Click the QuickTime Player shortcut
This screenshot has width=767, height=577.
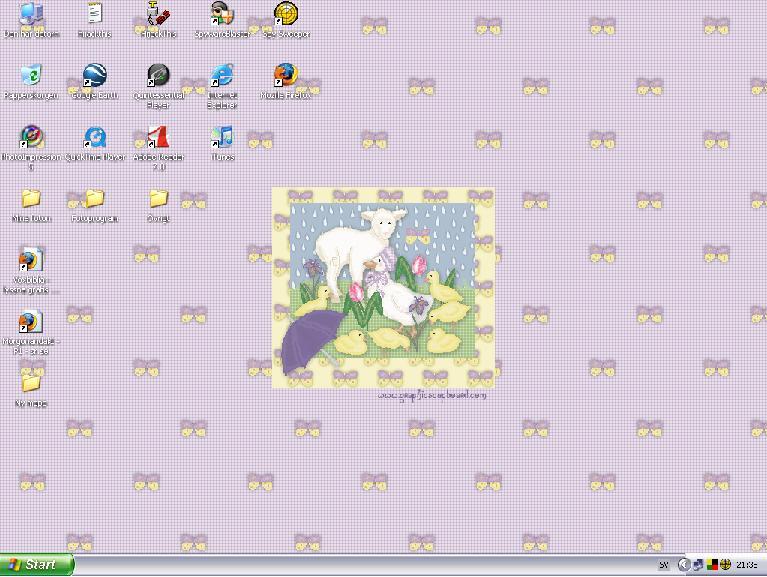coord(95,137)
